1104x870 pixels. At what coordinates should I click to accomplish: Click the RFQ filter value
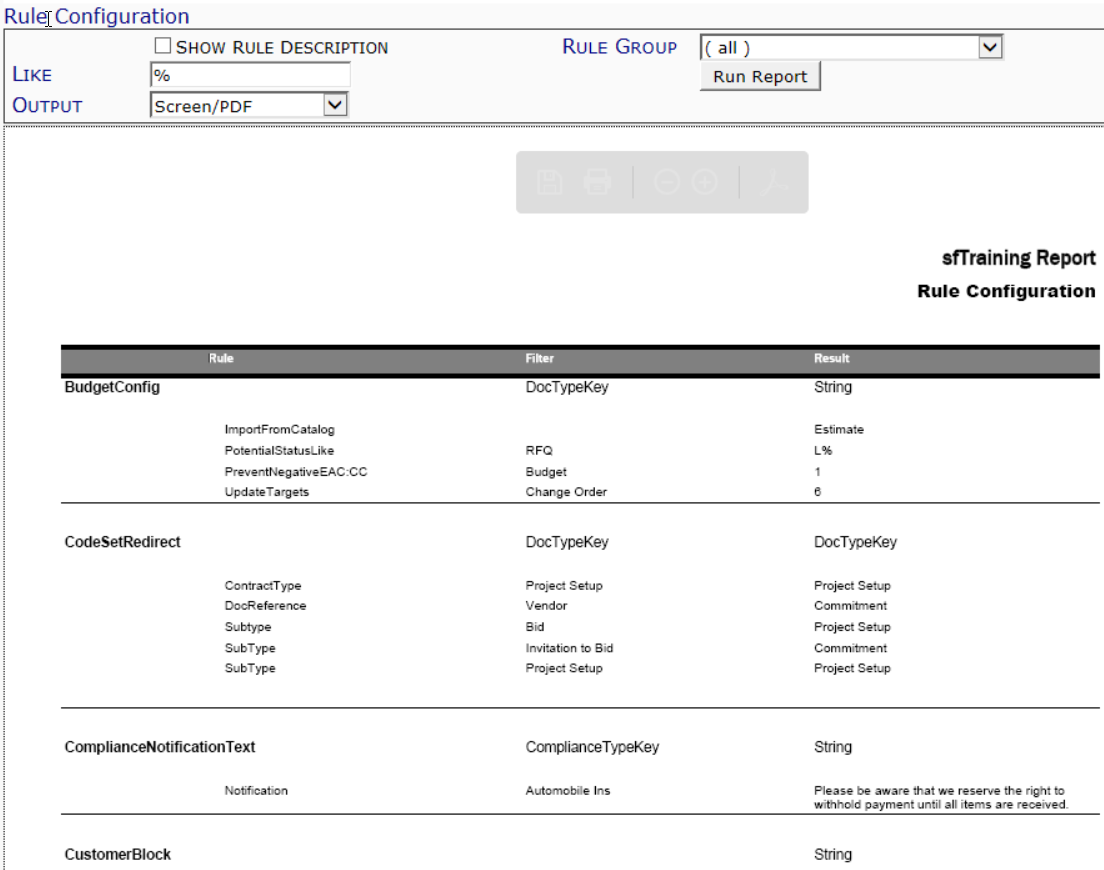(x=539, y=450)
